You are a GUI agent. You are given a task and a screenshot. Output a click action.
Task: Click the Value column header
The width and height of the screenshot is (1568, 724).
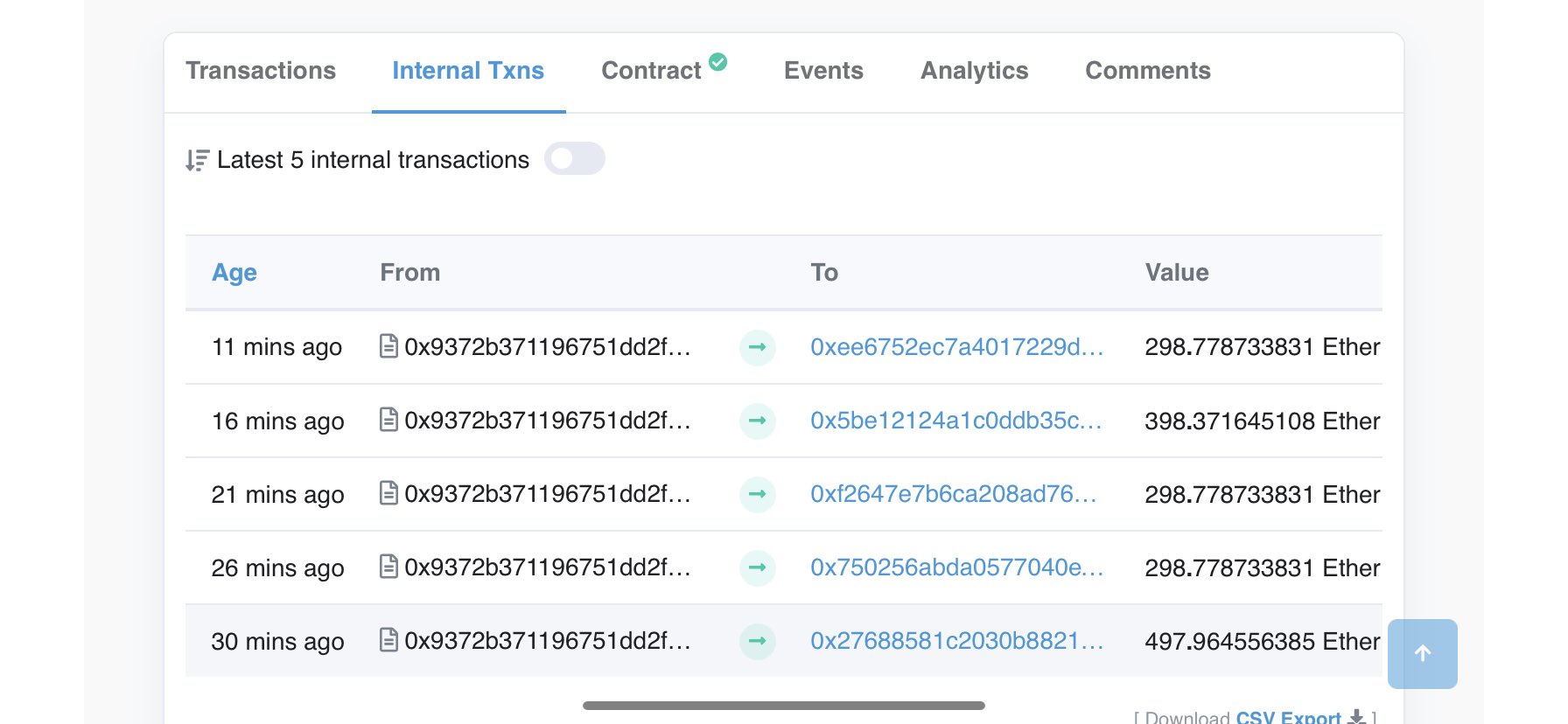pyautogui.click(x=1177, y=273)
